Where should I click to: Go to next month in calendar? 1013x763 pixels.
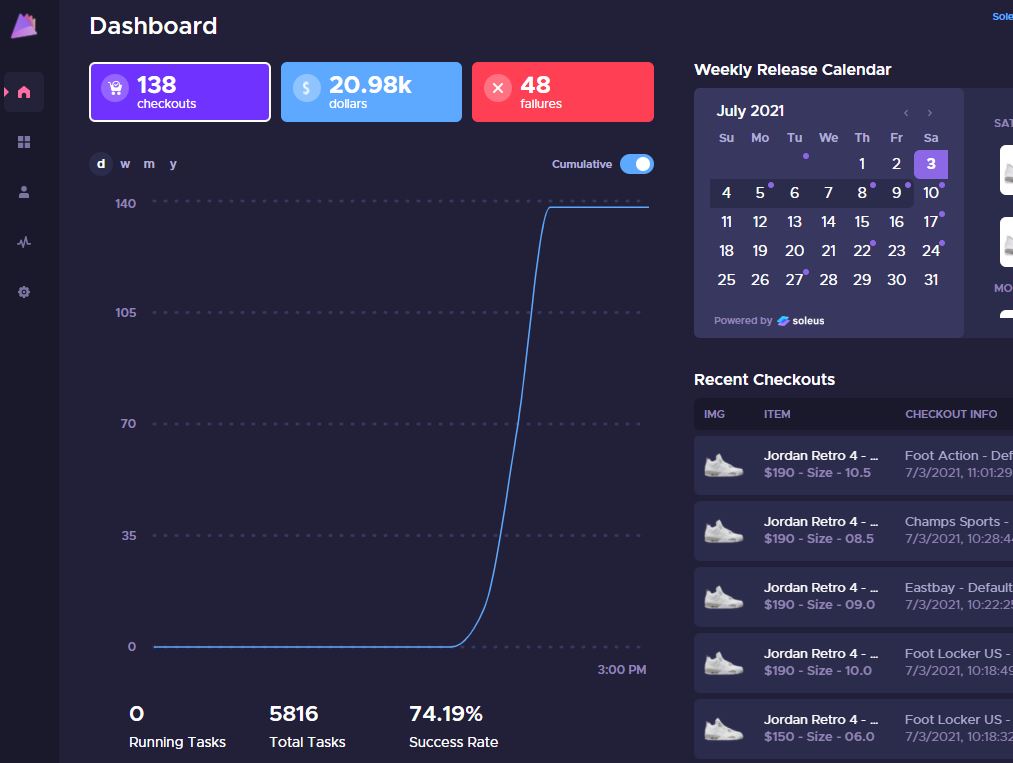tap(930, 113)
